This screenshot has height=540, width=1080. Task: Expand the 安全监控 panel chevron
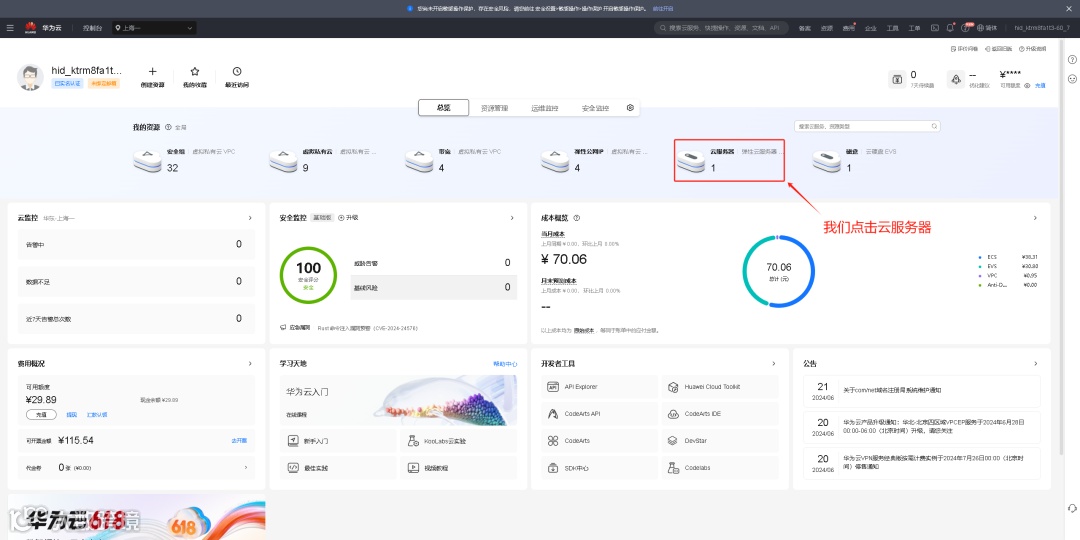click(x=512, y=218)
